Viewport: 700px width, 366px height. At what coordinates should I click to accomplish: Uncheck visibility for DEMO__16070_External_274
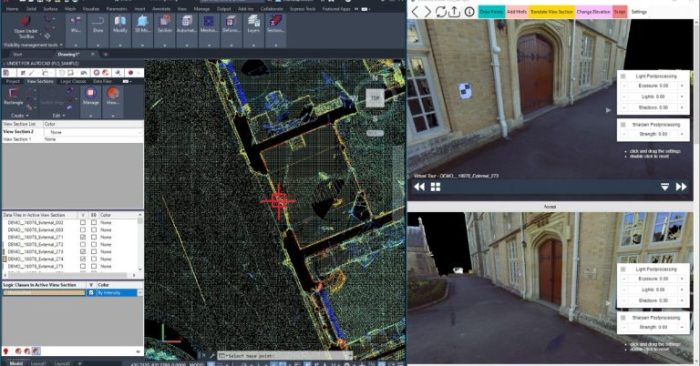coord(83,259)
